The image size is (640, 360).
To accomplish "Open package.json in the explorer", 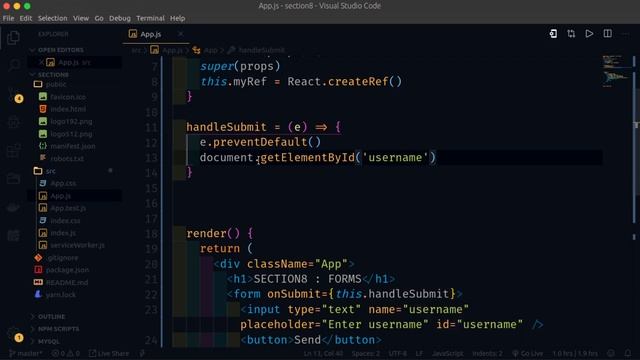I will coord(62,270).
